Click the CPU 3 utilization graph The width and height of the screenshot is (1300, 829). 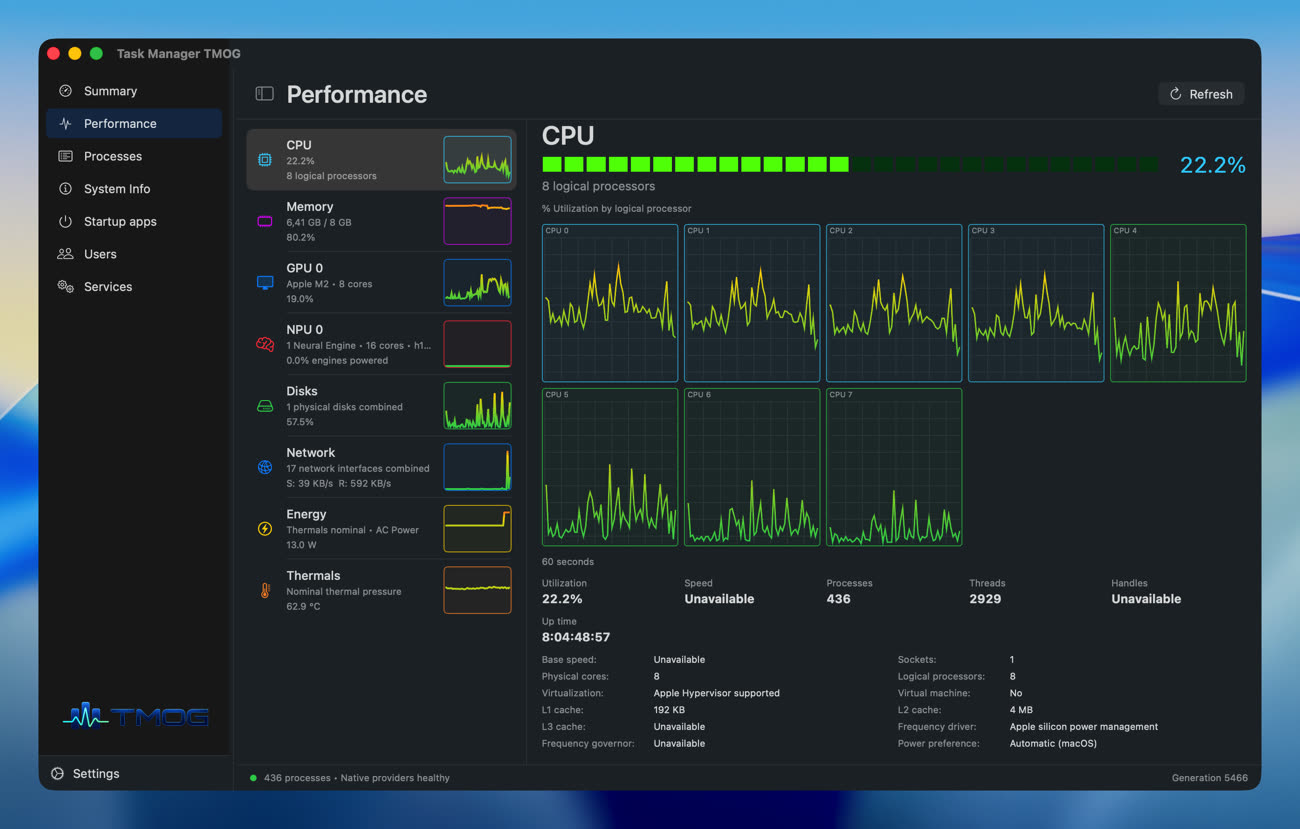click(1036, 303)
